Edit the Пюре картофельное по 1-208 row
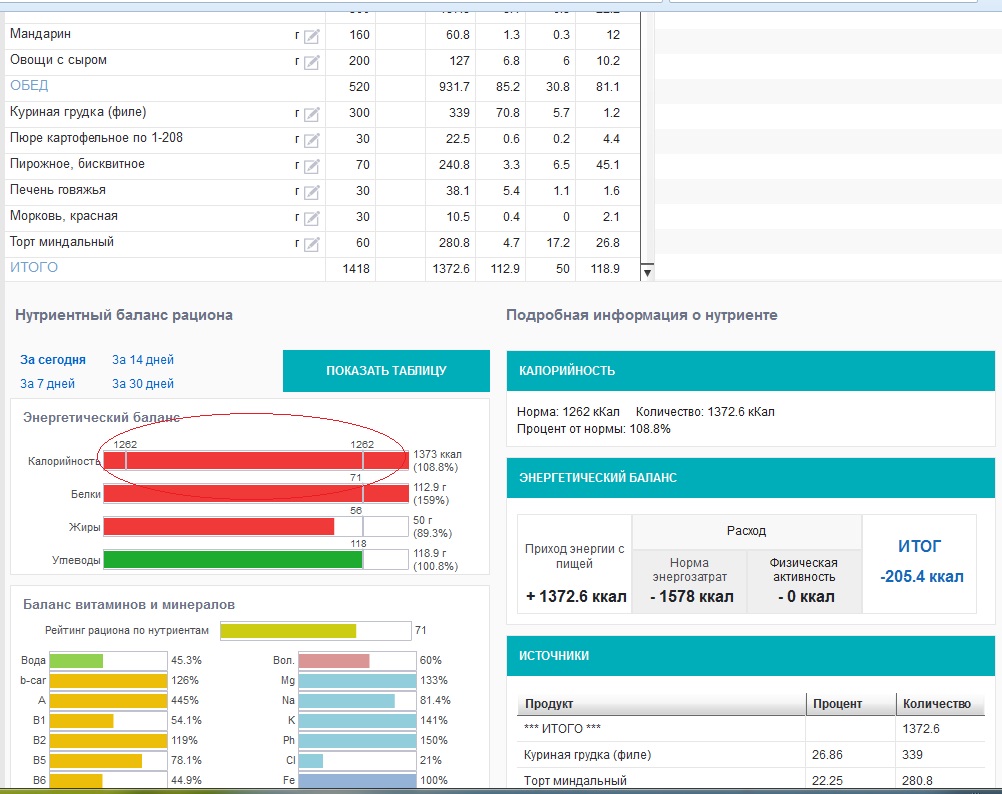 click(x=311, y=140)
